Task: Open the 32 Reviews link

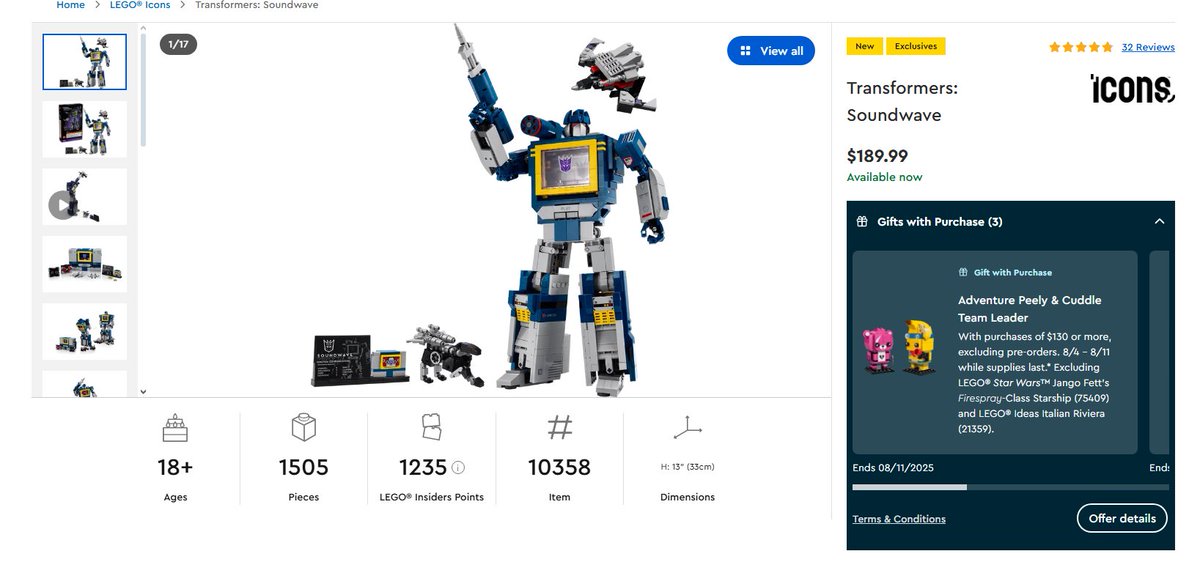Action: (x=1148, y=47)
